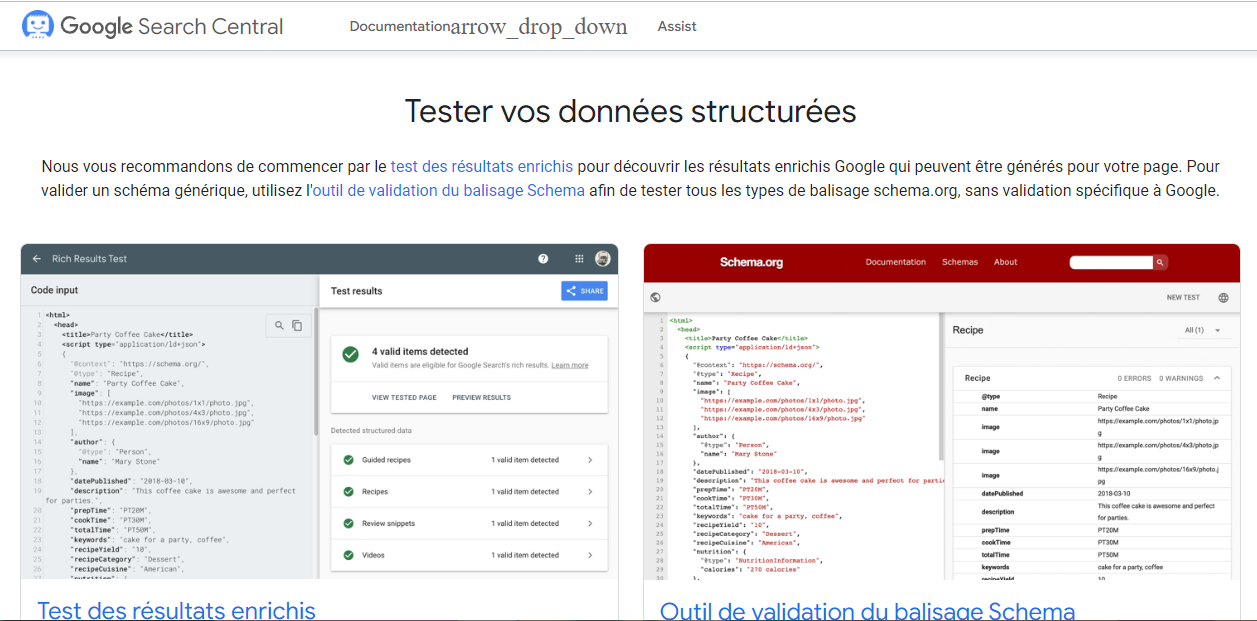Open Documentation in the Schema.org header
The image size is (1257, 621).
pyautogui.click(x=895, y=262)
